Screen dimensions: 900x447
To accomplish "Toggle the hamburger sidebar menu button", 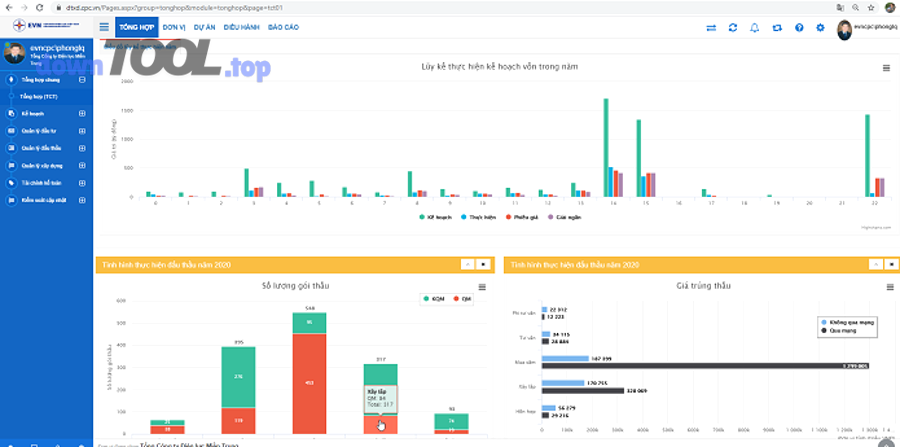I will pos(105,27).
